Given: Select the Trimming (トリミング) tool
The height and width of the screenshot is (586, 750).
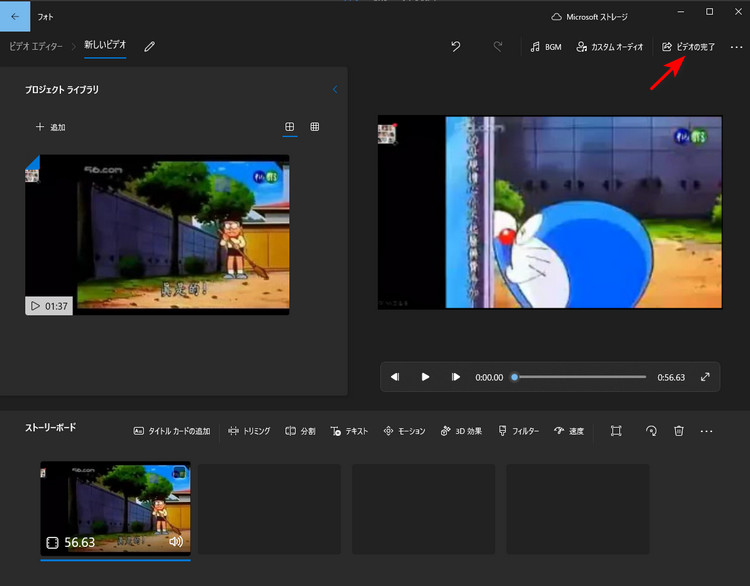Looking at the screenshot, I should pos(249,431).
